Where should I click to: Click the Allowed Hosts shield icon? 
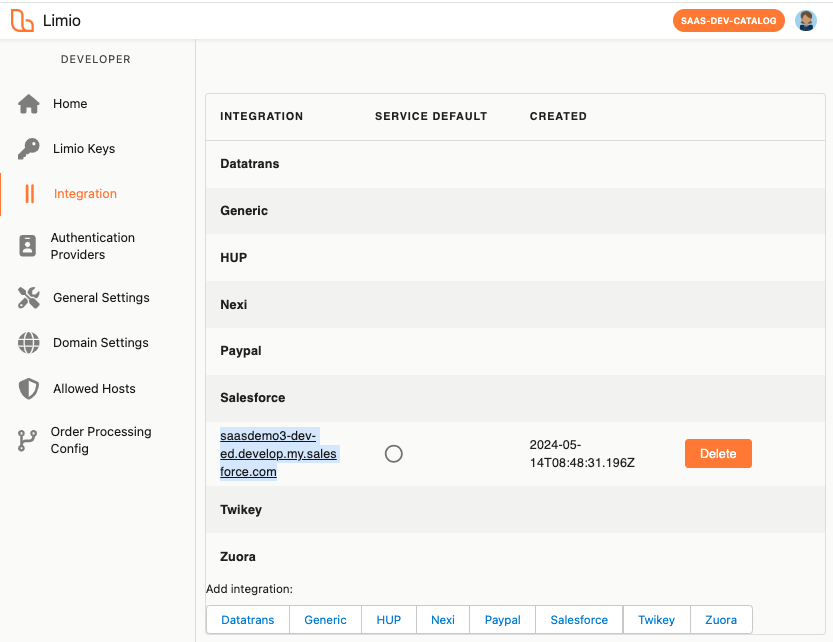[29, 388]
